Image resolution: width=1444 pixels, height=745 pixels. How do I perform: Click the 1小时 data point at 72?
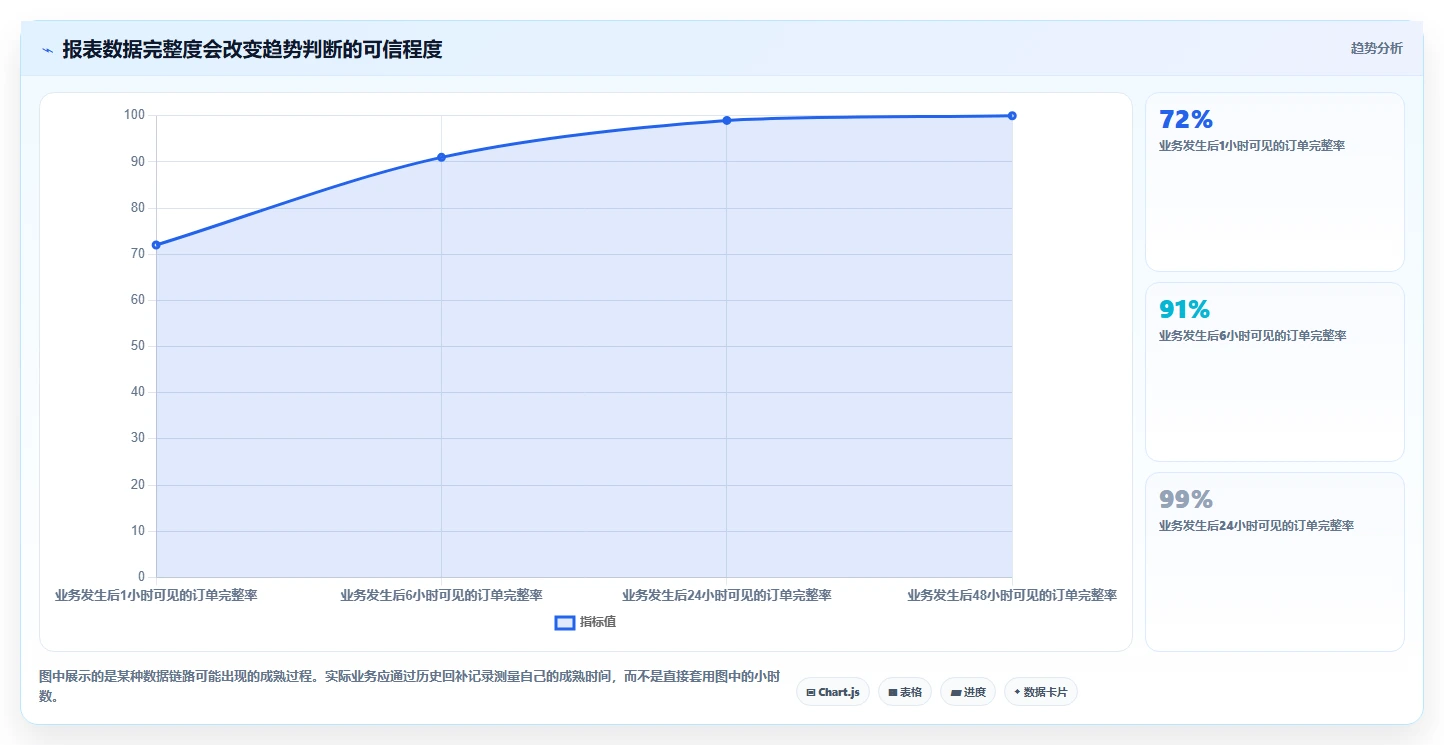pyautogui.click(x=156, y=245)
